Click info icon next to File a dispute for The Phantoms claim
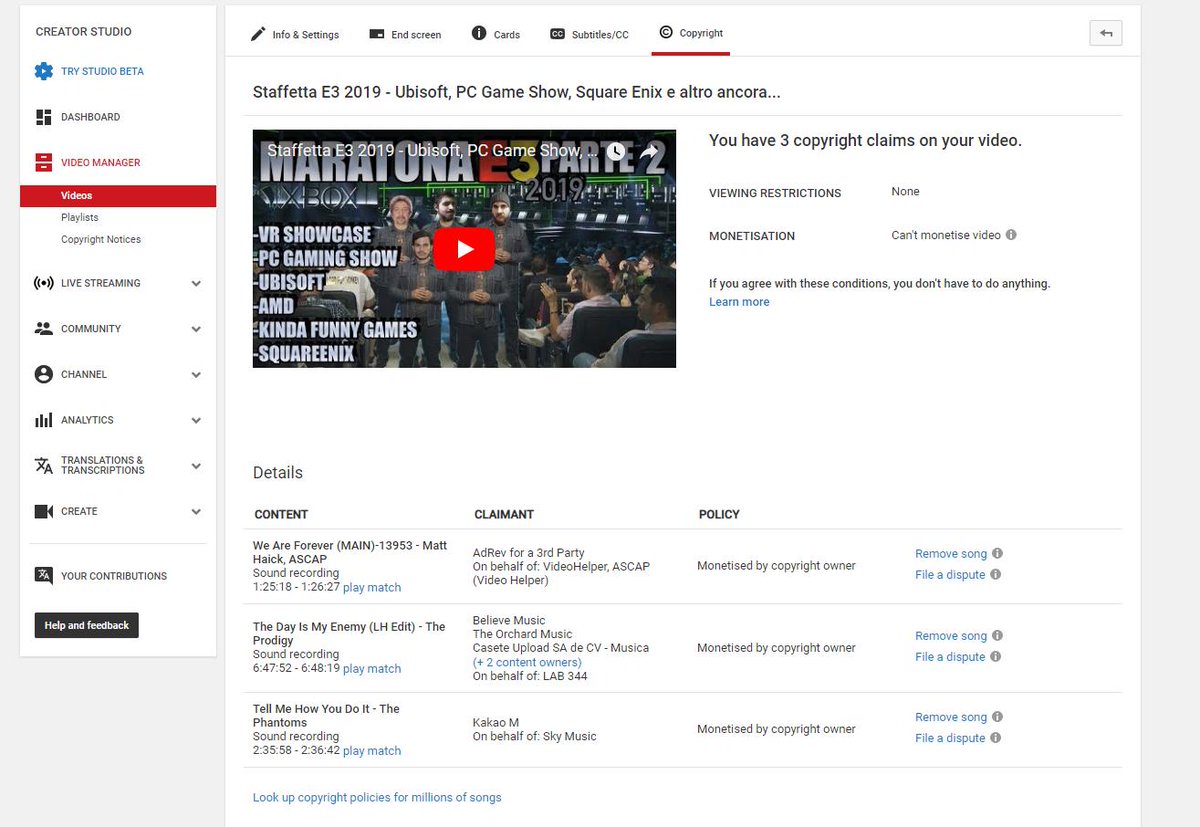This screenshot has height=827, width=1200. pos(996,738)
